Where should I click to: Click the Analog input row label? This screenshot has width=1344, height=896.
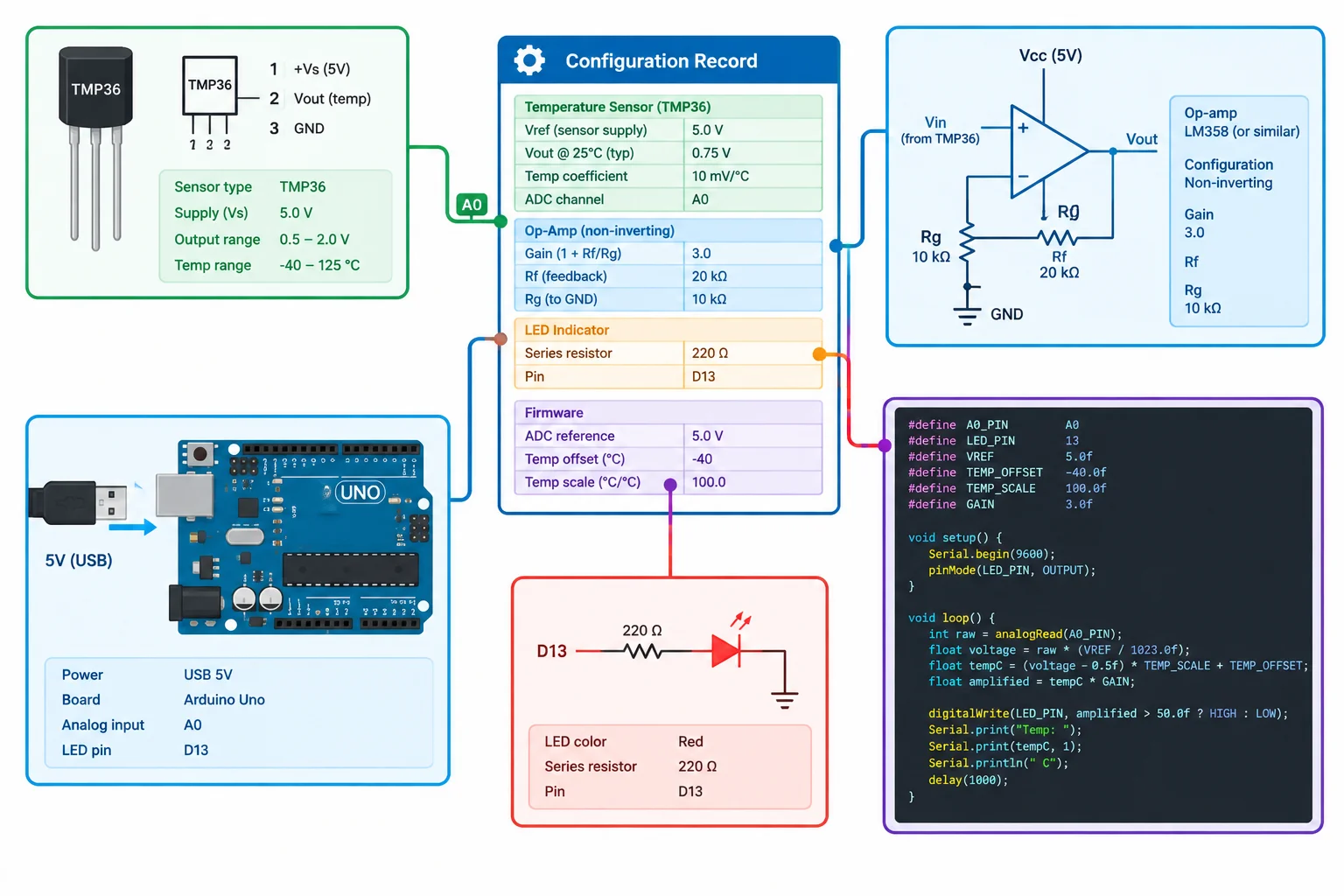(103, 725)
